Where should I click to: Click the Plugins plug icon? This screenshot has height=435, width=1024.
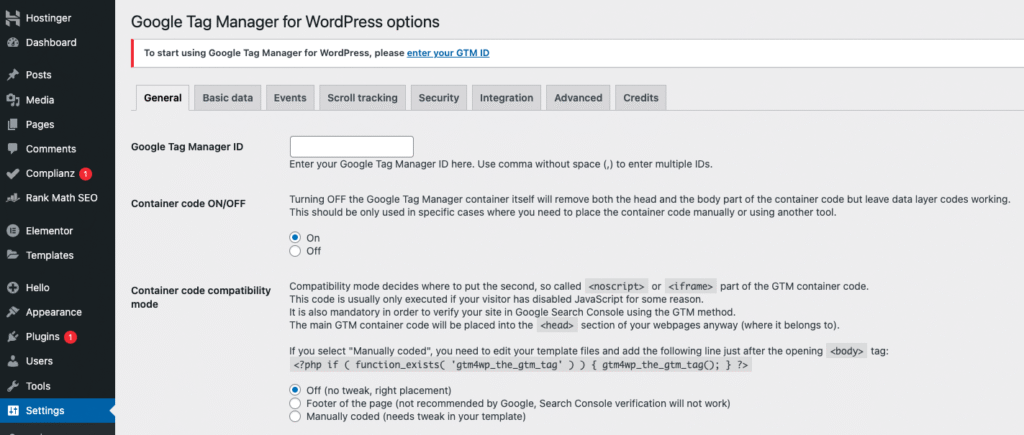tap(13, 337)
